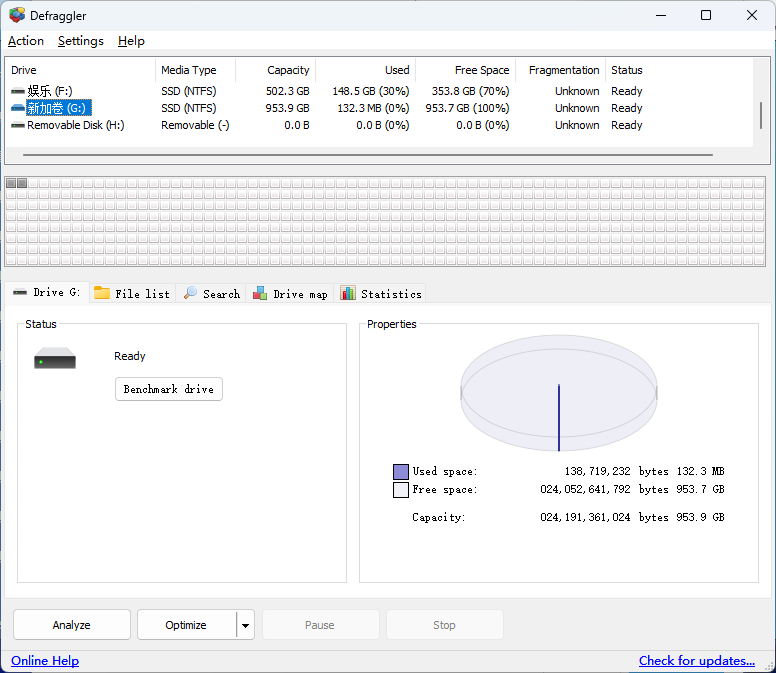Sort by the Capacity column header

click(276, 70)
